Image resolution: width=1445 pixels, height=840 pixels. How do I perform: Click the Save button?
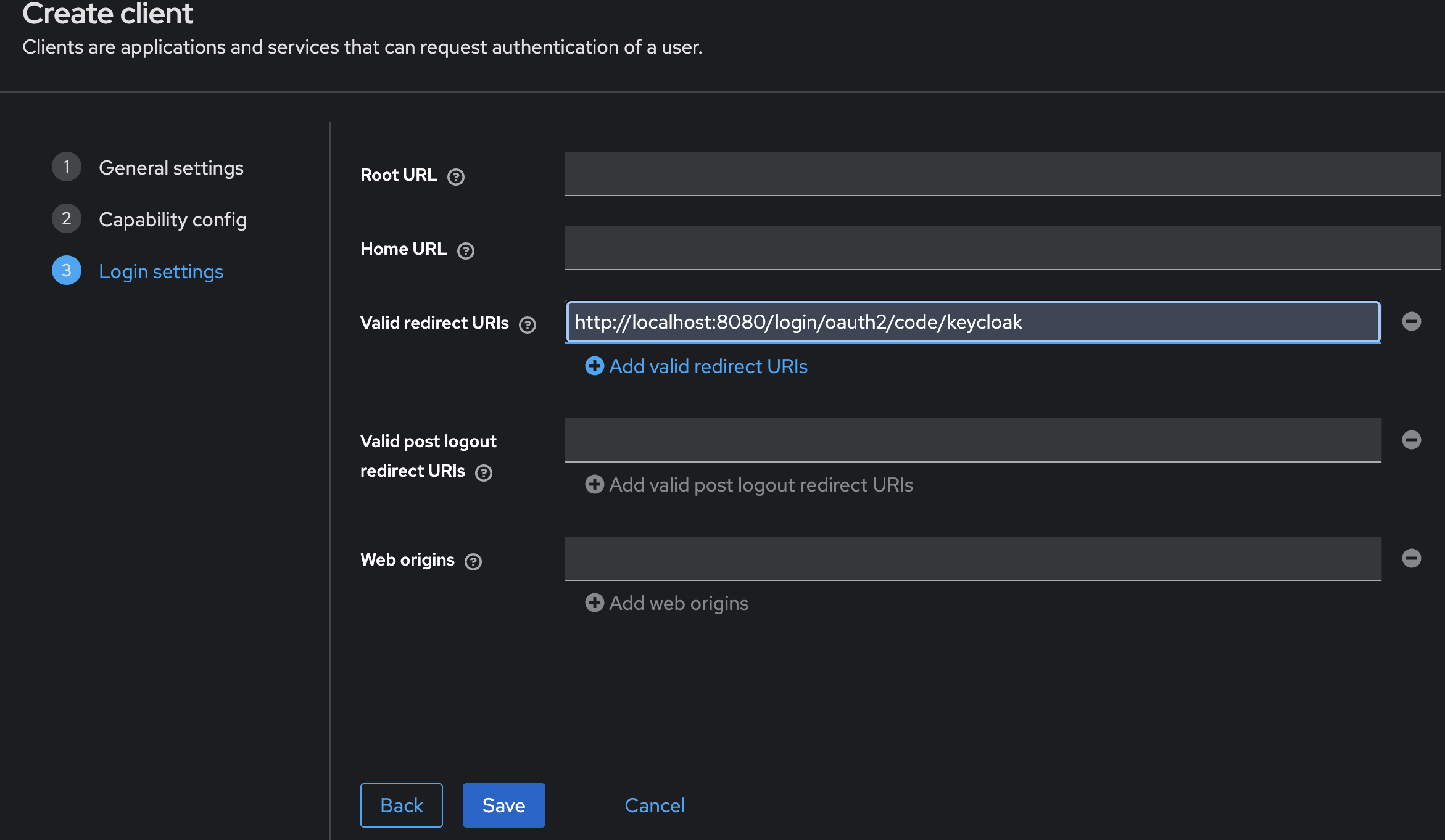point(503,805)
